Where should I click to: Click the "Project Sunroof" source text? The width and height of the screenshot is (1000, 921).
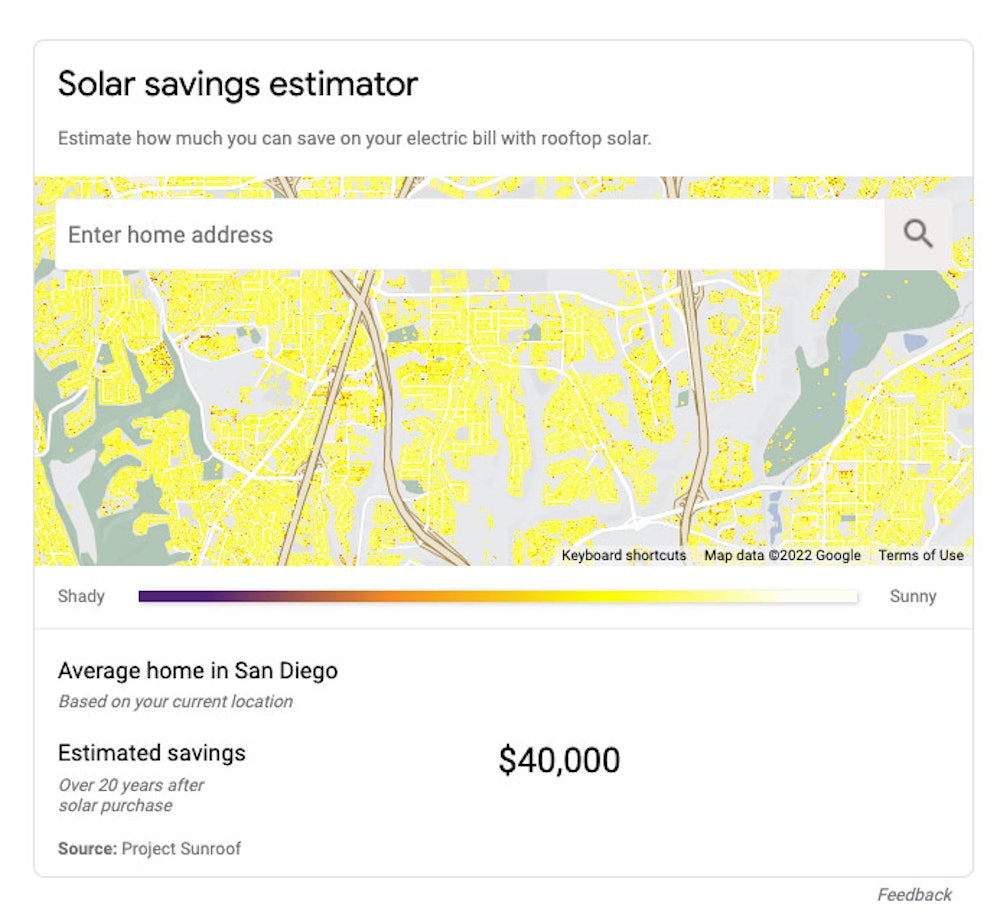coord(181,849)
